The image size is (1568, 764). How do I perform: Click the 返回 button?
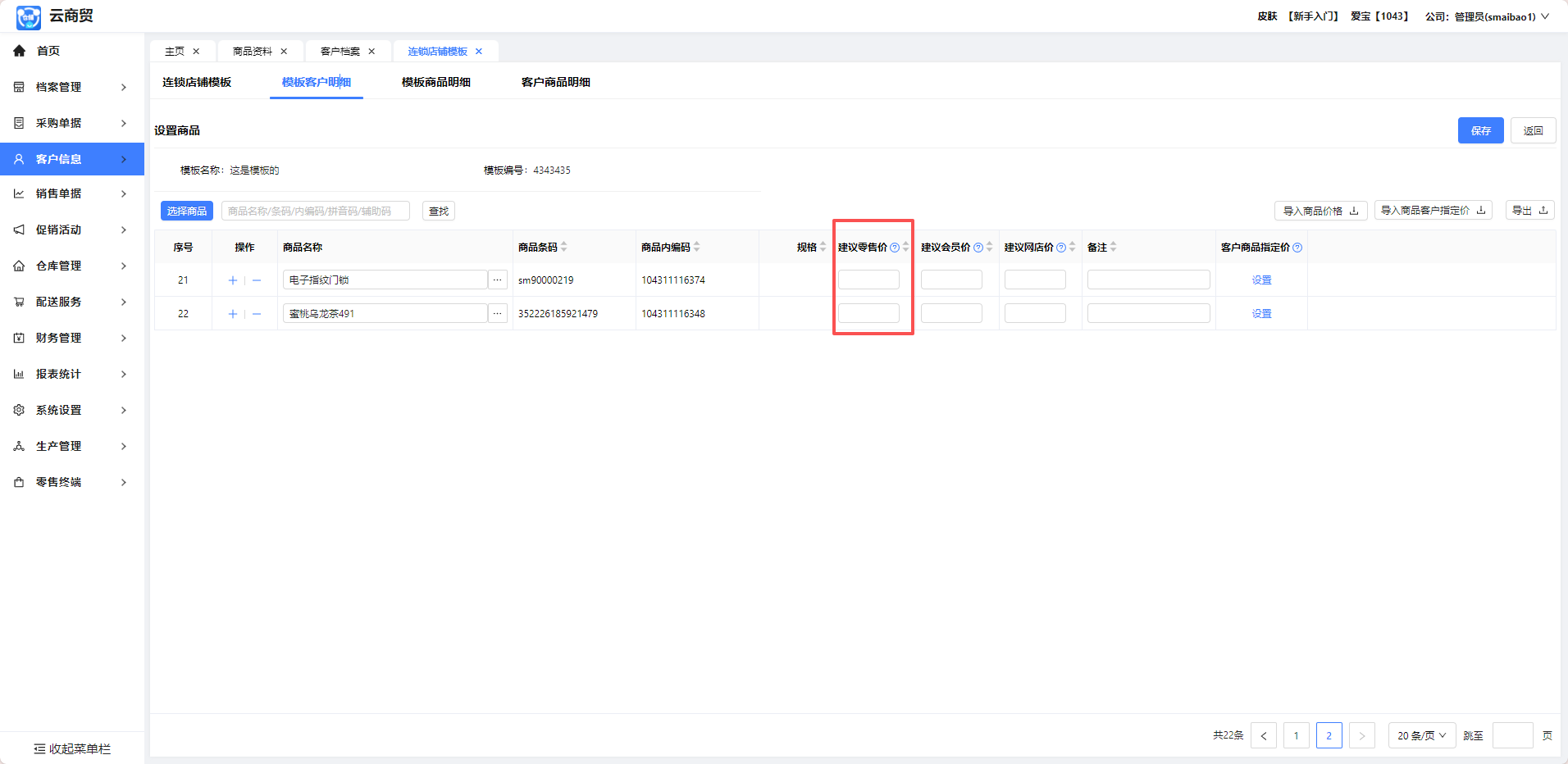pyautogui.click(x=1534, y=130)
